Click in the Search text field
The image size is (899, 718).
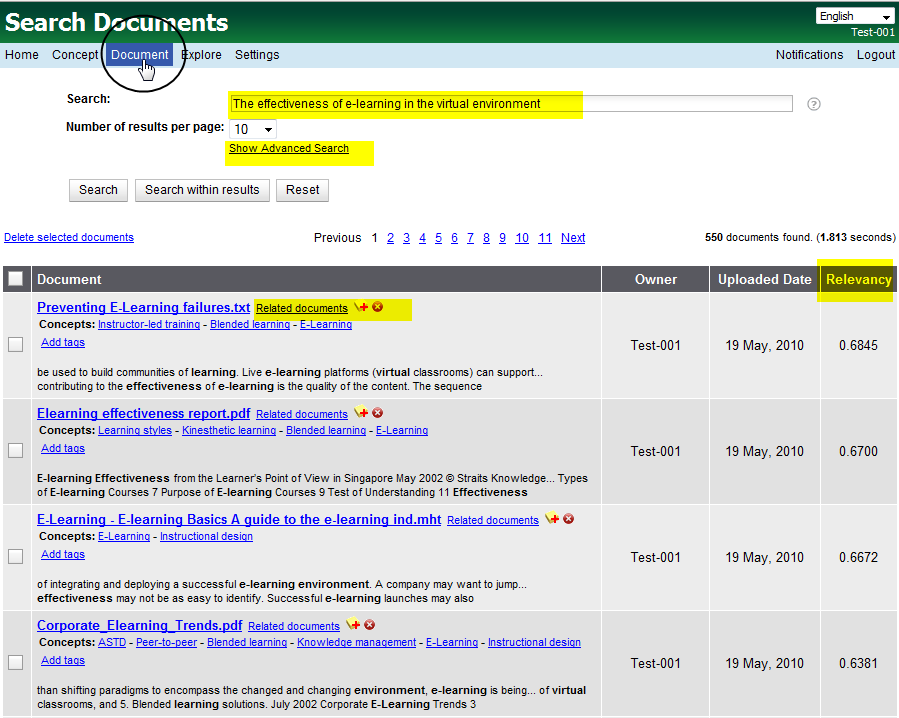click(x=510, y=104)
